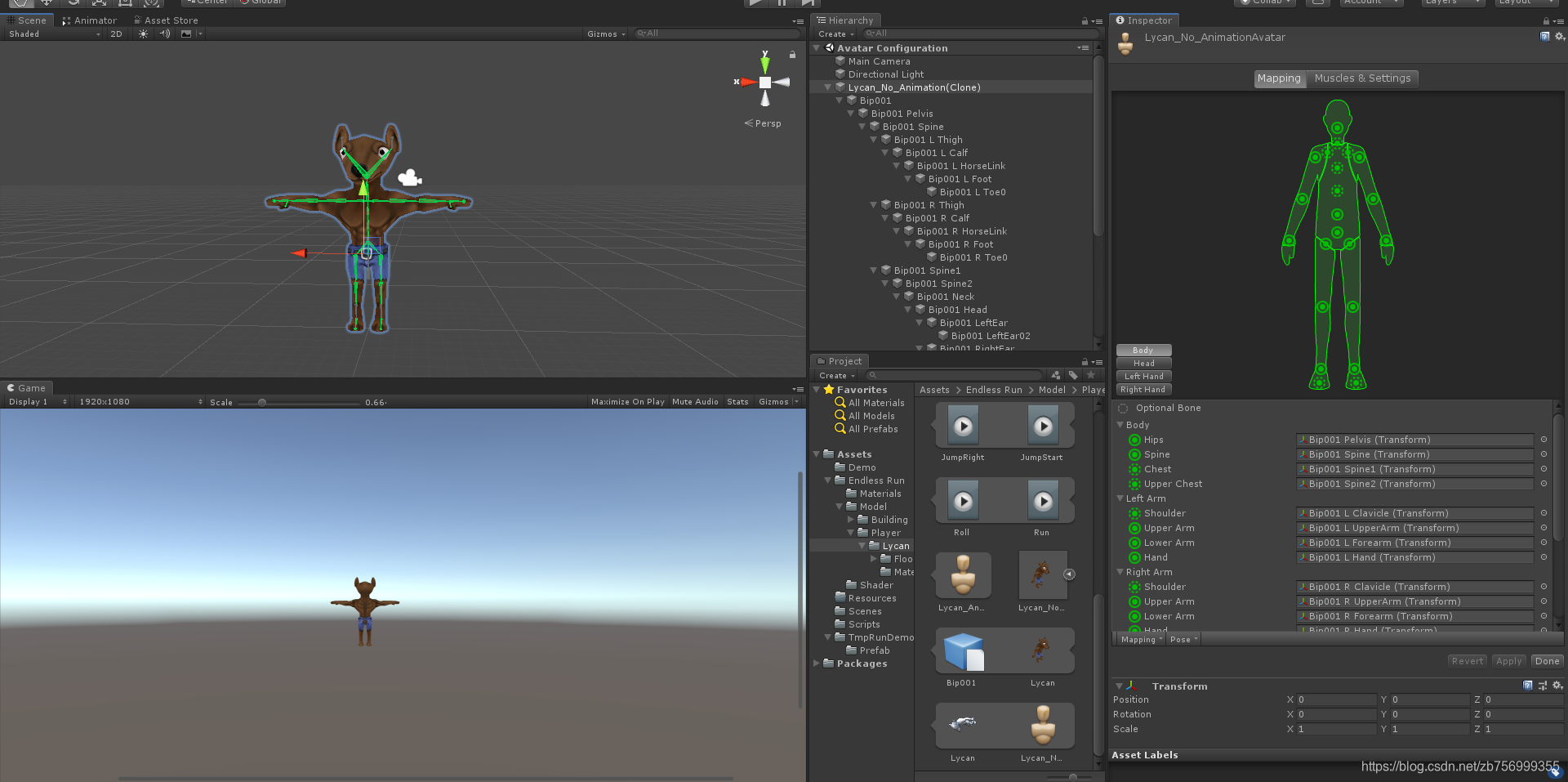The image size is (1568, 782).
Task: Open object picker for Left Lower Arm bone
Action: pos(1543,543)
